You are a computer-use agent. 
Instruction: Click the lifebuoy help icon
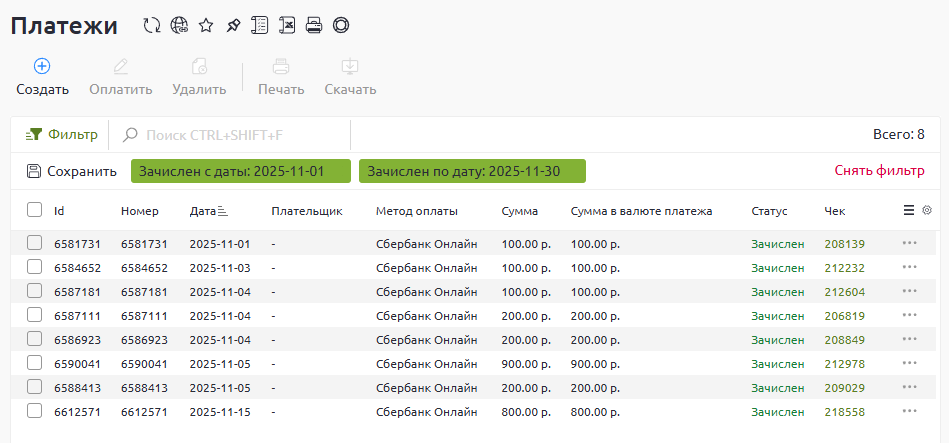(341, 26)
